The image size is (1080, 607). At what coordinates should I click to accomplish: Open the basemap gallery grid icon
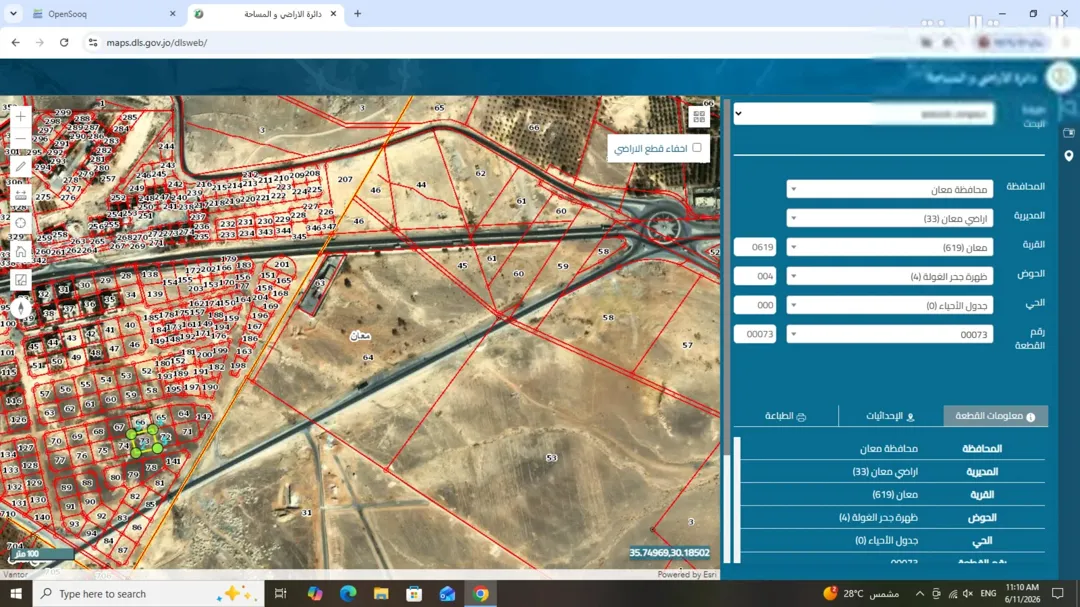[699, 117]
